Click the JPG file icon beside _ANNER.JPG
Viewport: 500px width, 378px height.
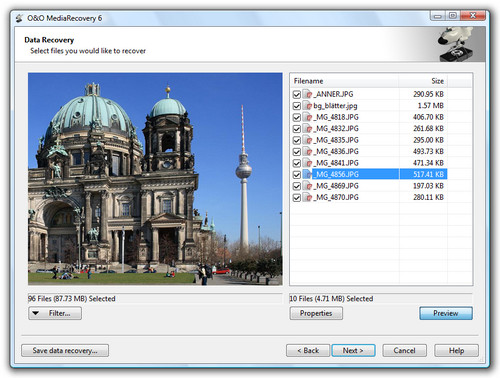point(307,94)
